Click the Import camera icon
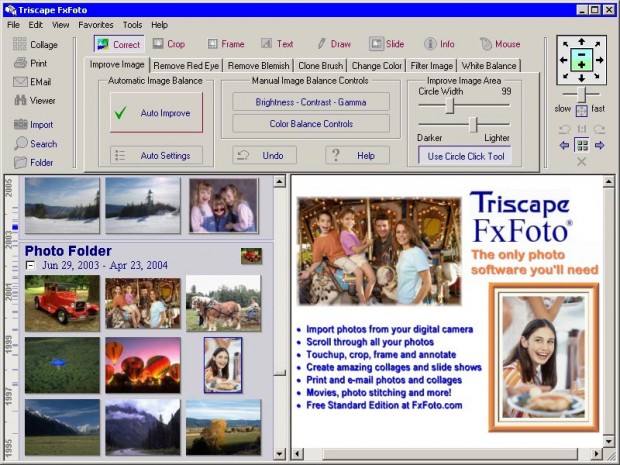The image size is (620, 465). point(21,124)
